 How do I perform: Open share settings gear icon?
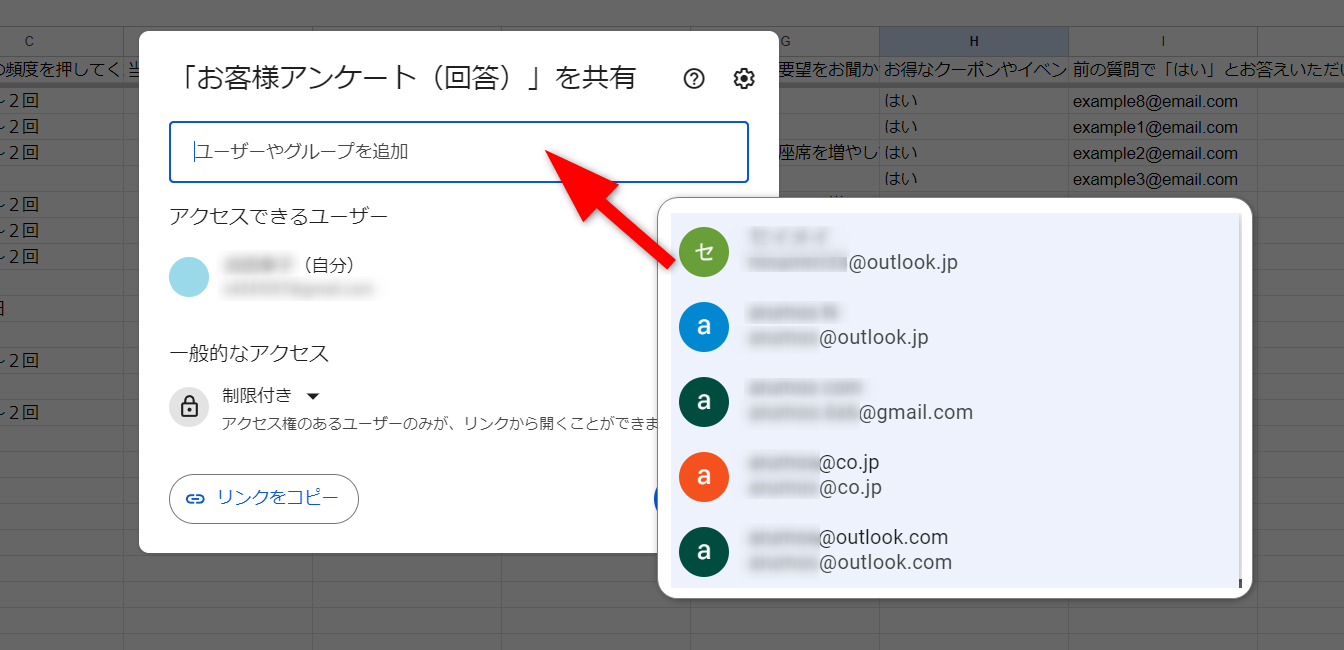point(744,79)
